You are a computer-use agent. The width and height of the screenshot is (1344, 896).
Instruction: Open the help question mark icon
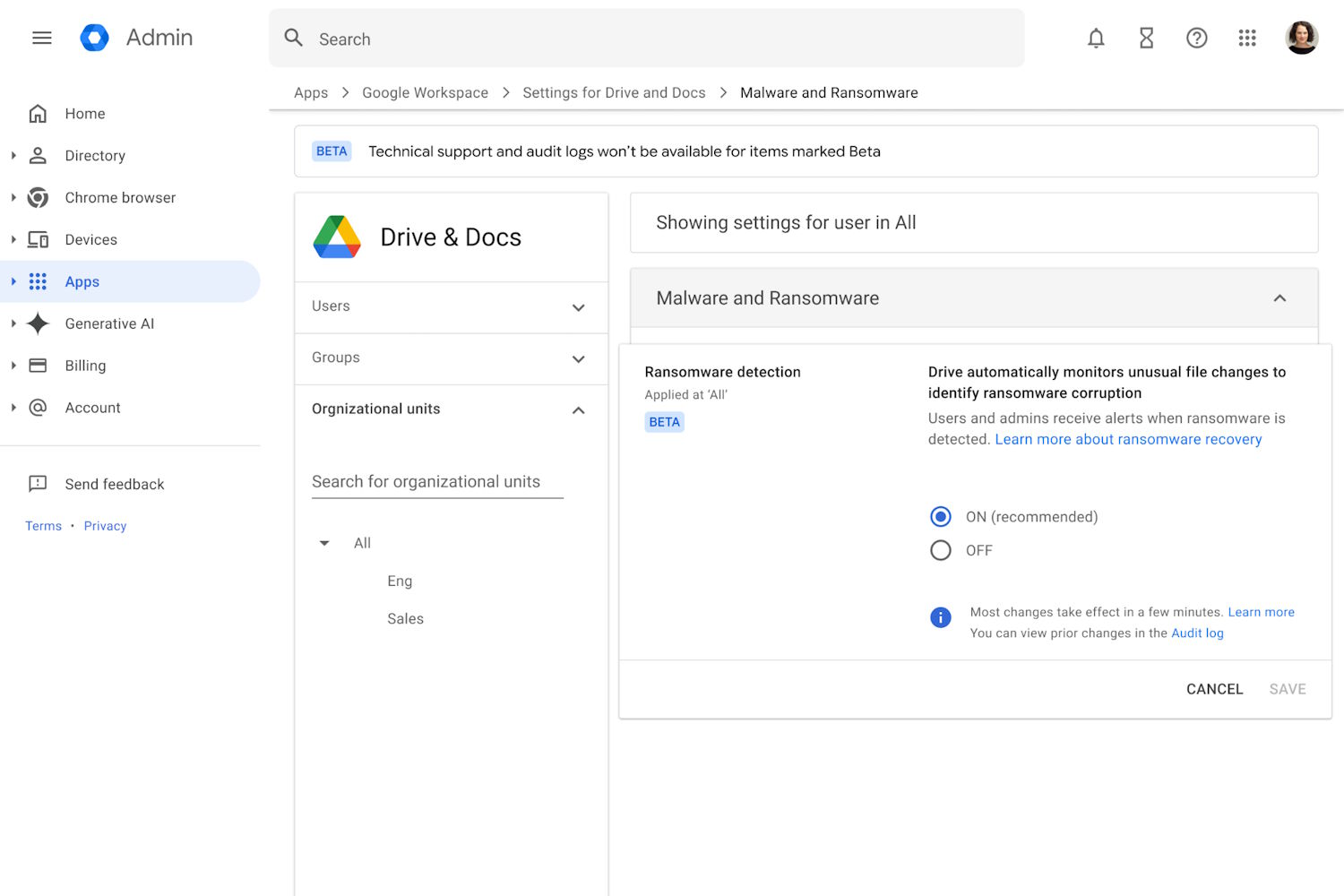pos(1196,38)
